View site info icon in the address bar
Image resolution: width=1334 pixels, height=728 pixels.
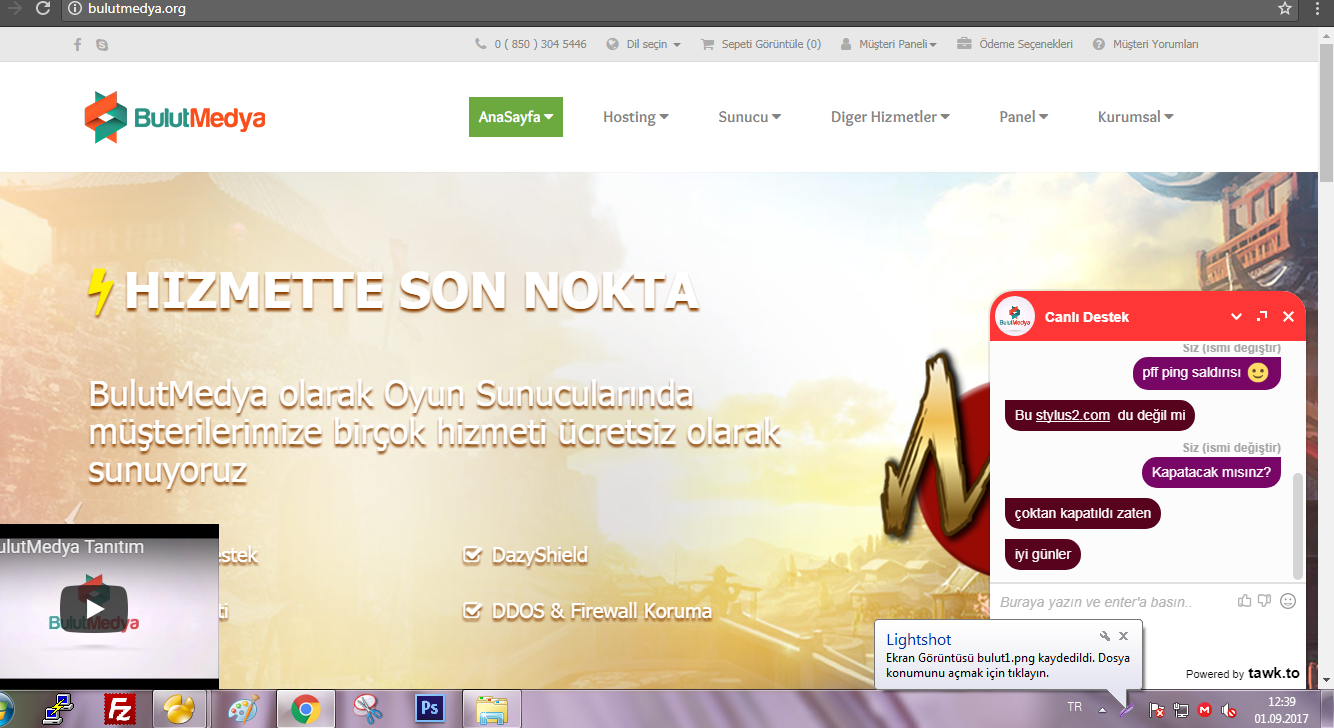(74, 9)
